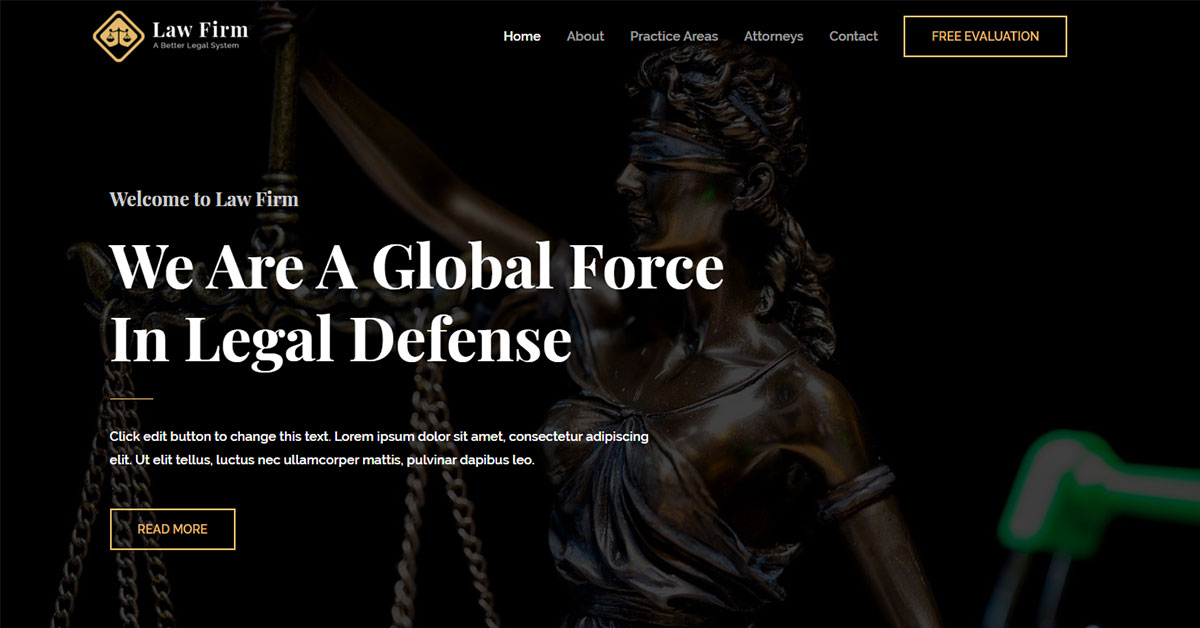Open the Contact page link
The width and height of the screenshot is (1200, 628).
point(853,36)
